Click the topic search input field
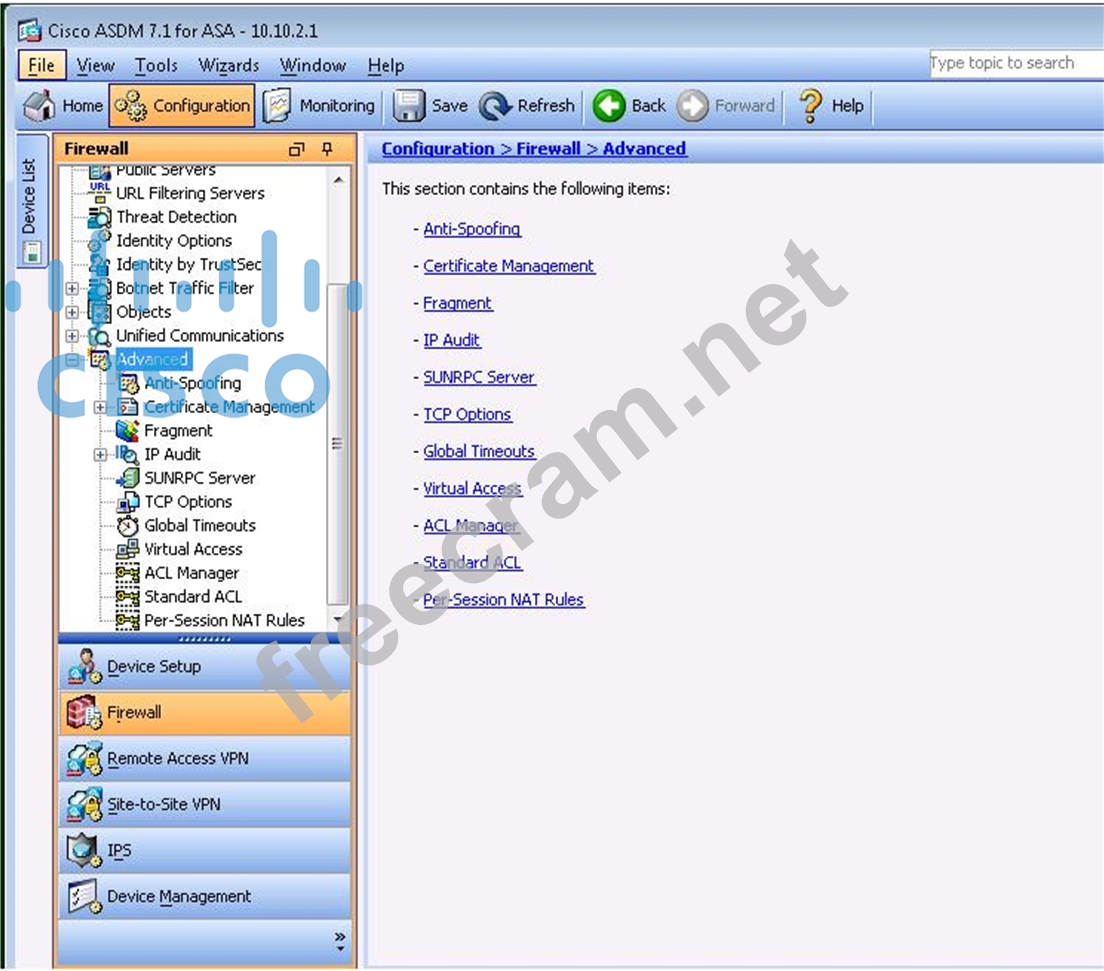This screenshot has height=971, width=1104. pyautogui.click(x=1012, y=63)
